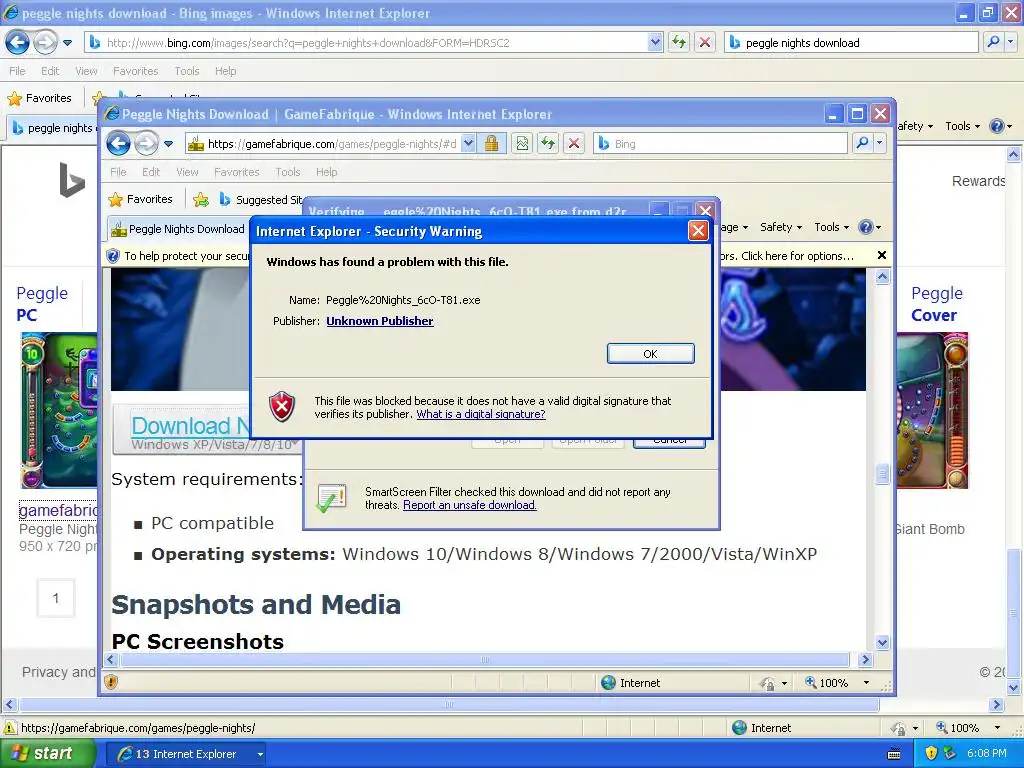Close the Security Warning dialog with X

point(698,231)
